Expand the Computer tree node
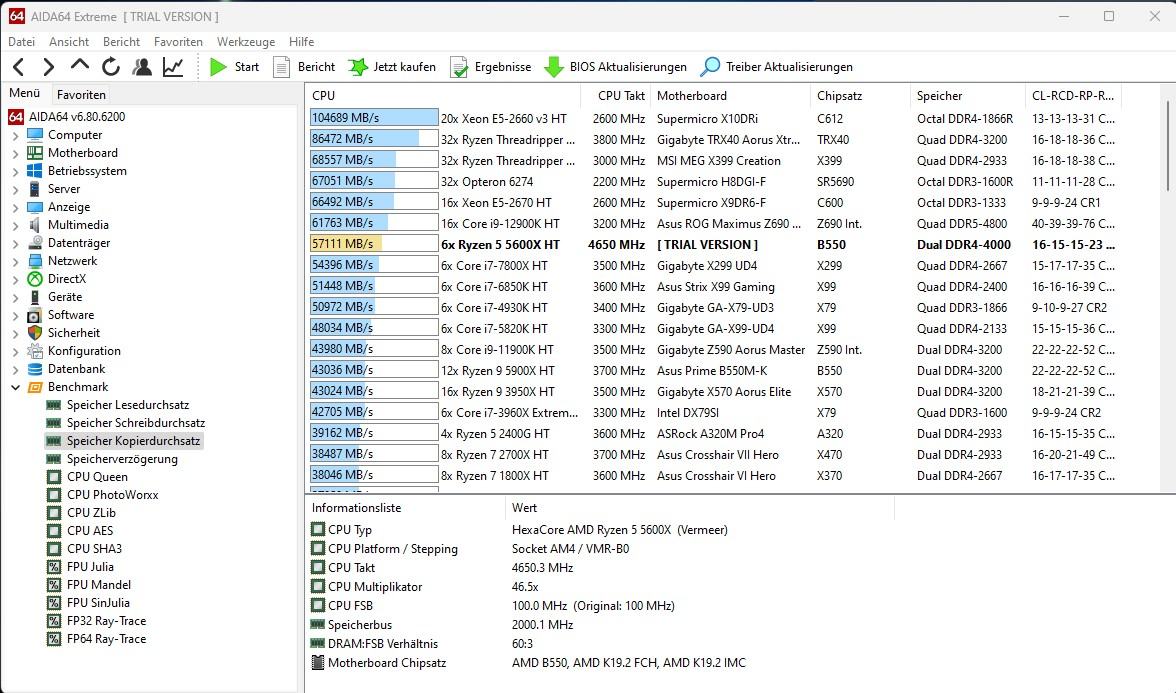 (16, 135)
